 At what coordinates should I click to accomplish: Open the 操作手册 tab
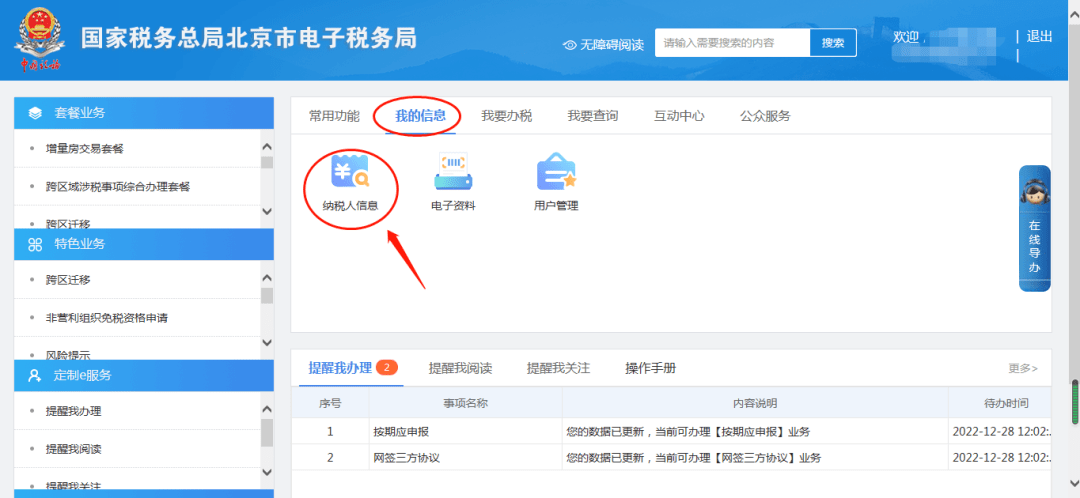pyautogui.click(x=650, y=368)
